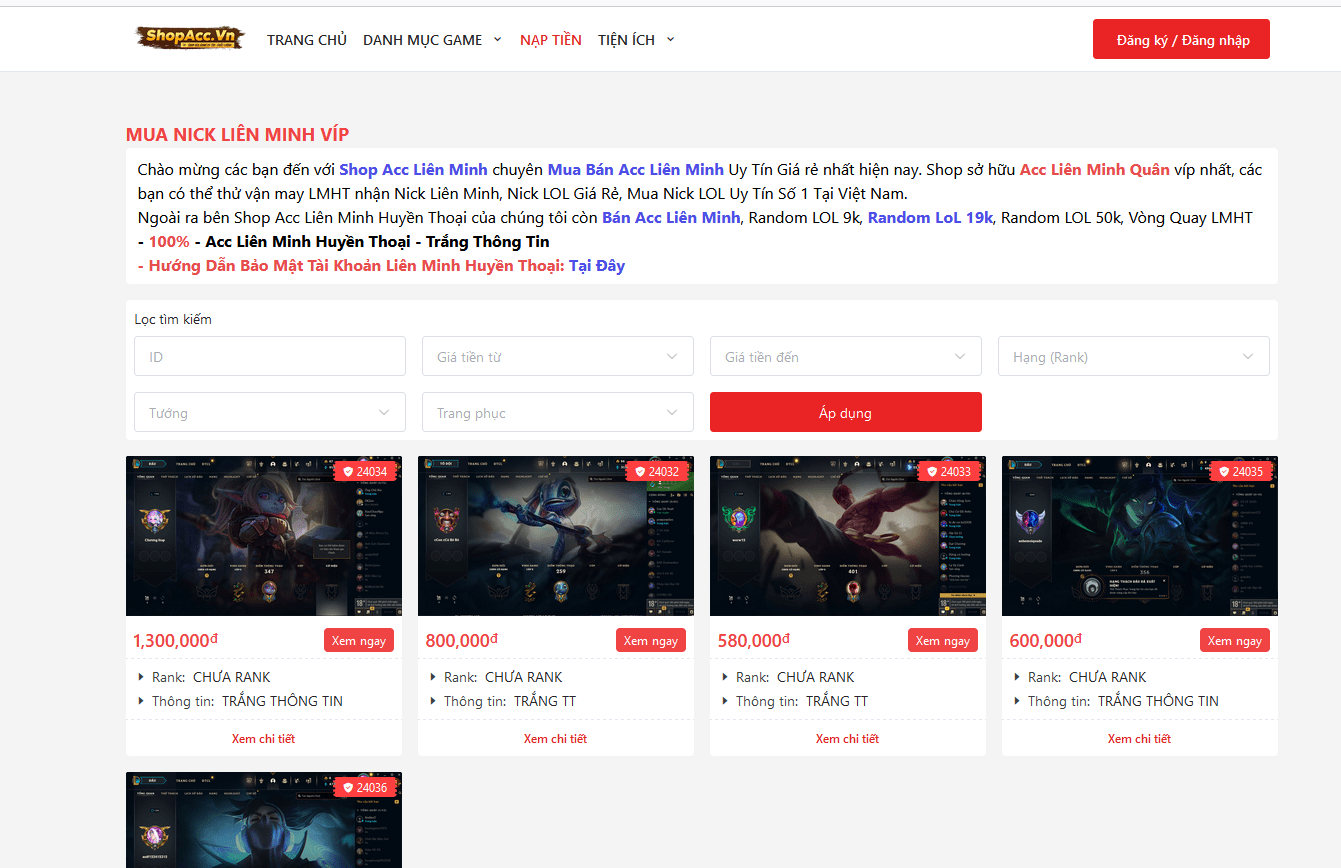1341x868 pixels.
Task: Expand chevron next to DANH MỤC GAME
Action: click(497, 40)
